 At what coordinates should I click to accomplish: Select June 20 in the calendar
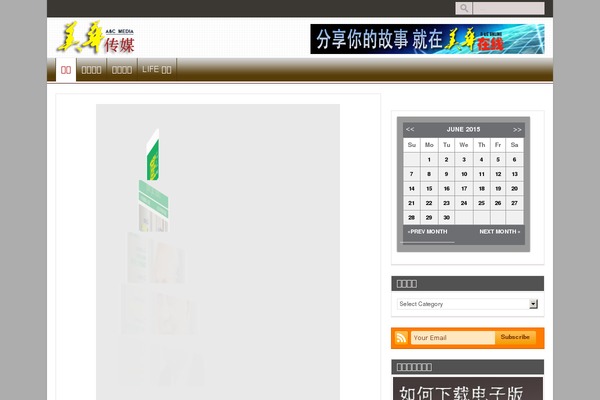click(514, 189)
